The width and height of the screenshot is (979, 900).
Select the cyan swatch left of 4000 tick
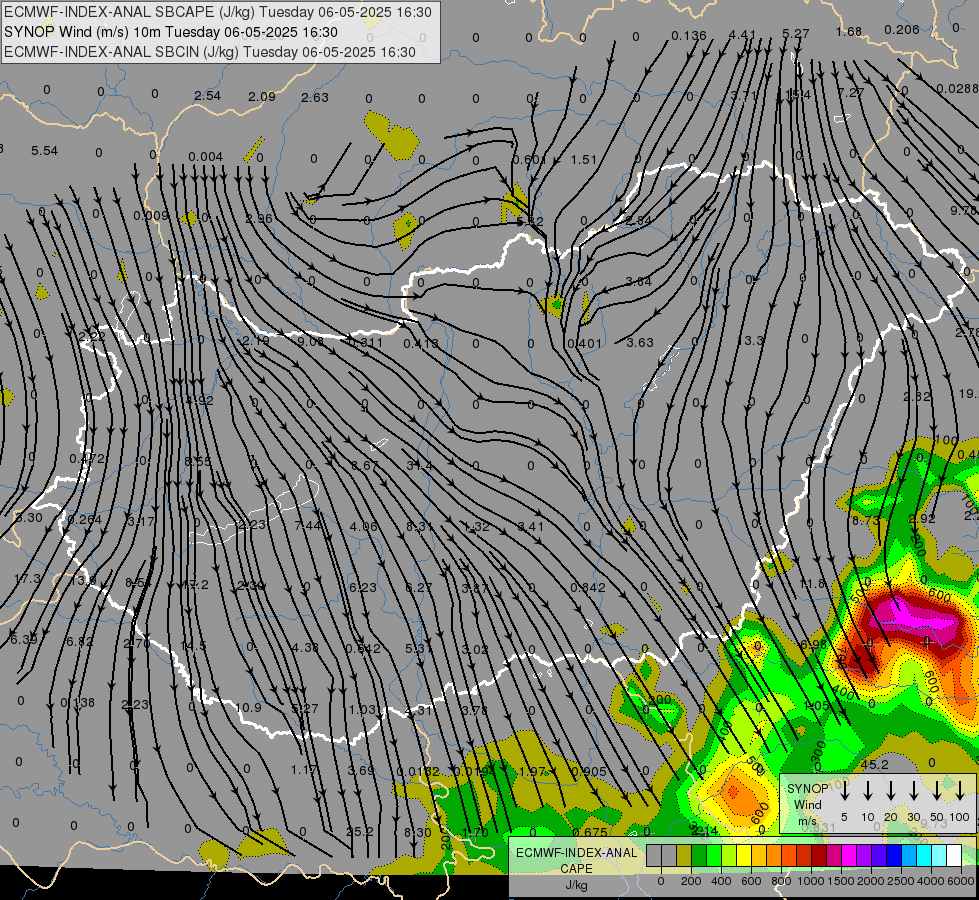(x=924, y=855)
